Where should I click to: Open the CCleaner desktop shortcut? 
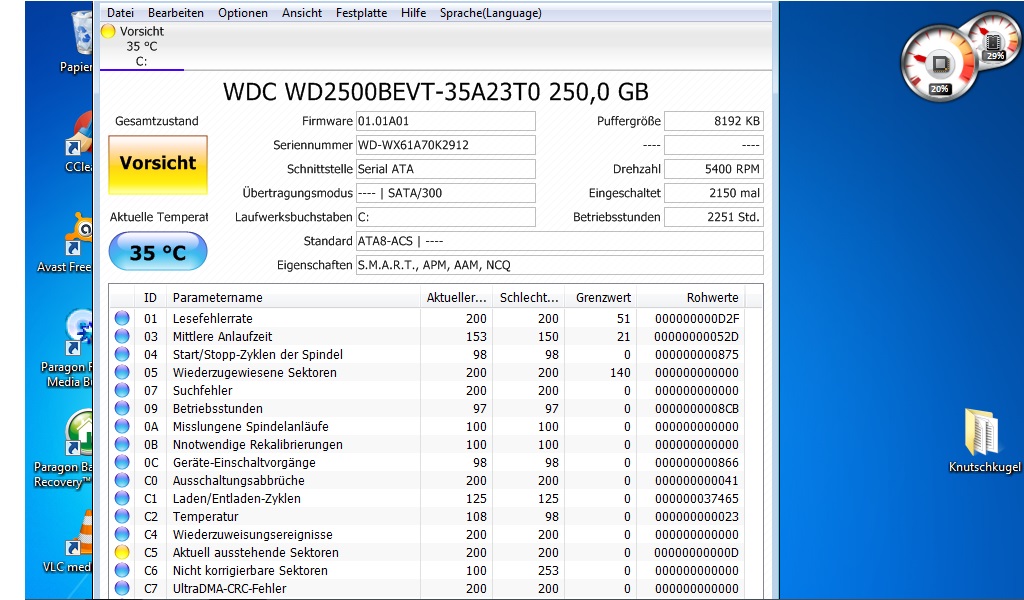pos(80,142)
